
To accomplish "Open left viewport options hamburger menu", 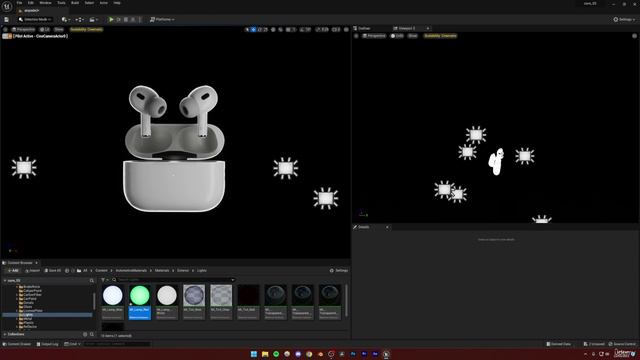I will 5,29.
